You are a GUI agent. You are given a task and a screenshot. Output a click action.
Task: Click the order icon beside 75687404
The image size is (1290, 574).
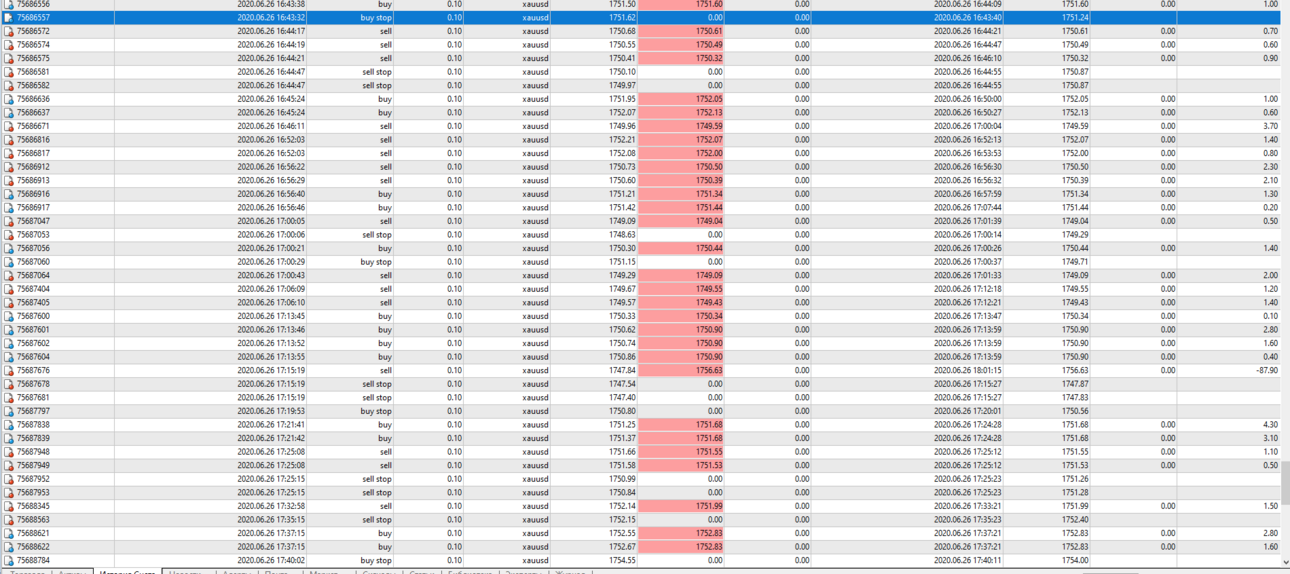point(8,289)
